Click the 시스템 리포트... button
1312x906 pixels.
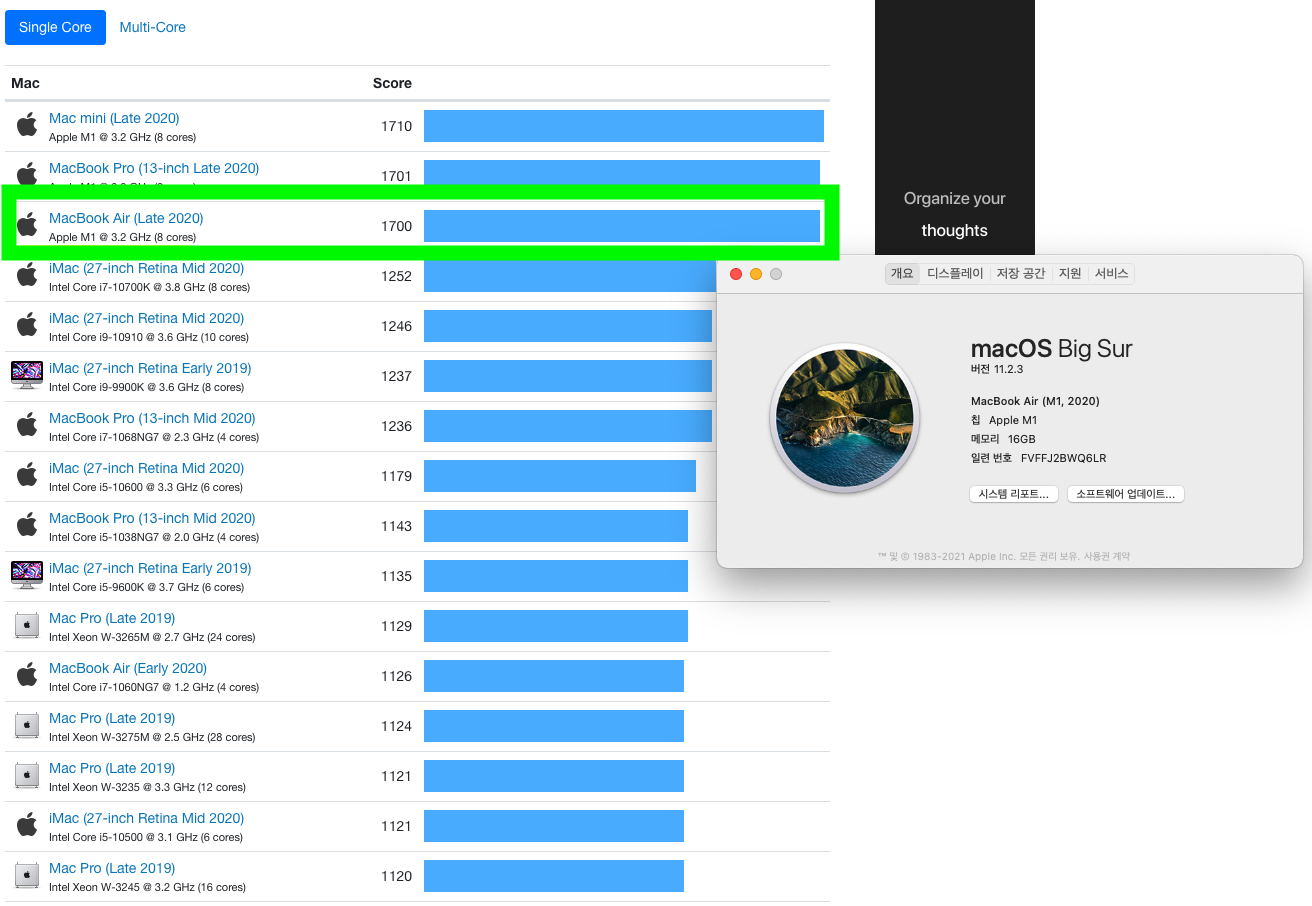[x=1014, y=494]
